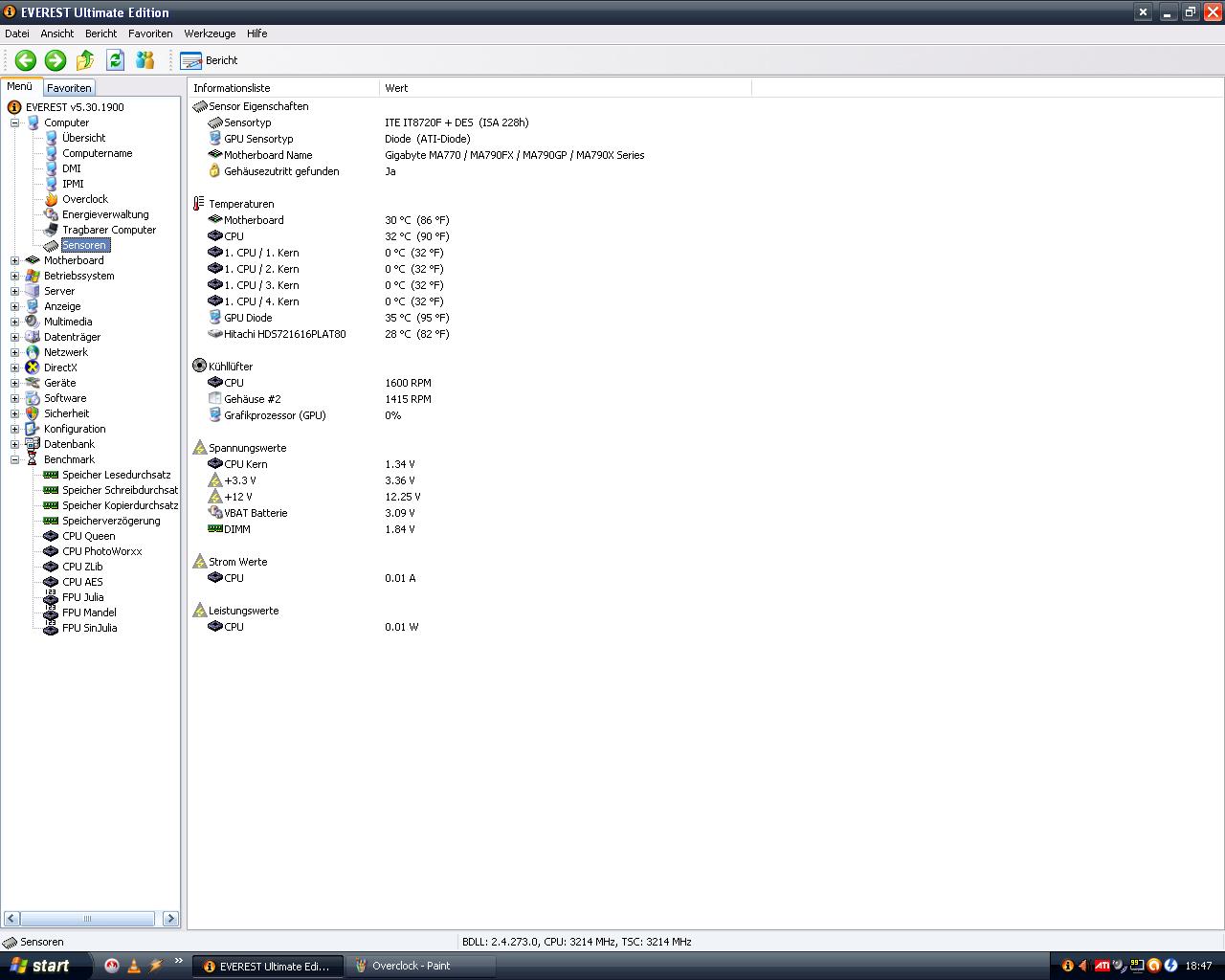The width and height of the screenshot is (1225, 980).
Task: Click the Bericht report toolbar button
Action: click(x=209, y=60)
